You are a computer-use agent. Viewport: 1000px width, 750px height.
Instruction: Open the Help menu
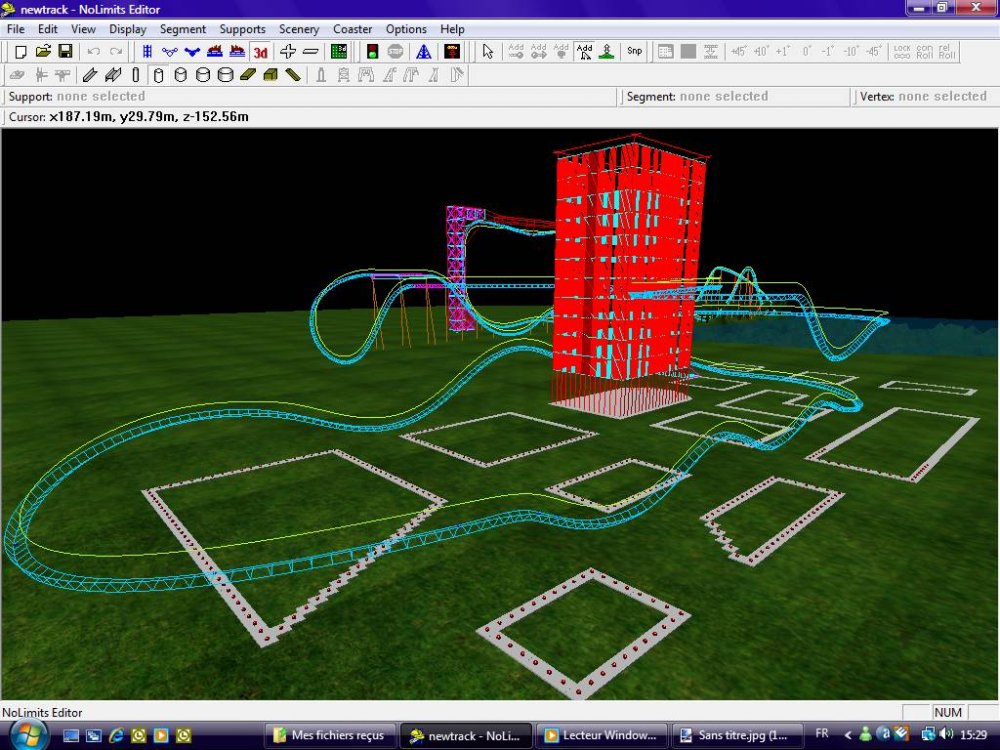(x=452, y=29)
